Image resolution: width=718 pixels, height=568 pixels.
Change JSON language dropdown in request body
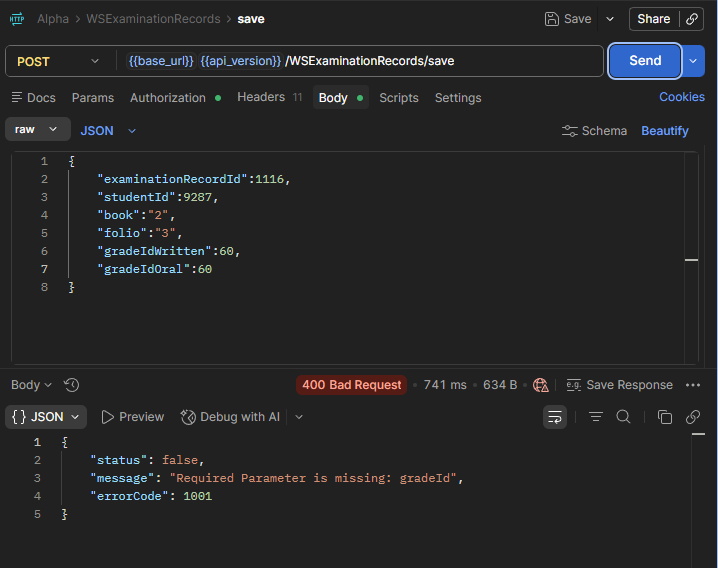point(108,131)
